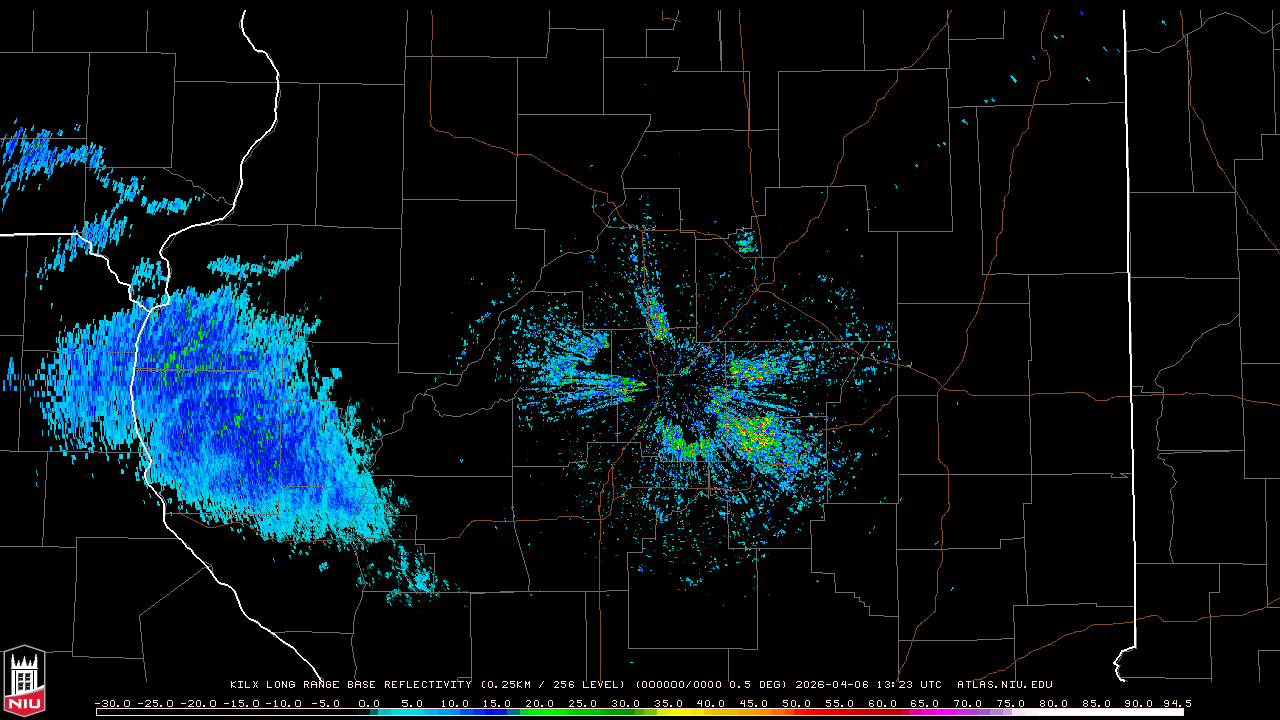Click the "80.0" reflectivity scale label
The height and width of the screenshot is (720, 1280).
(1056, 703)
